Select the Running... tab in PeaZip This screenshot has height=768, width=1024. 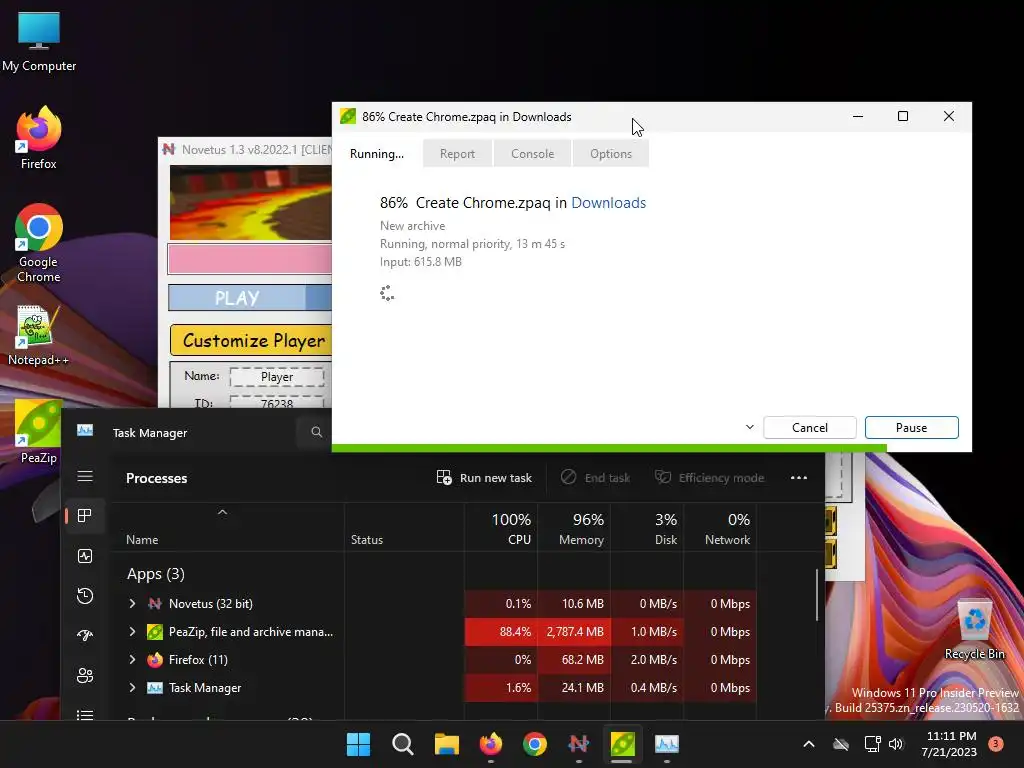pos(377,153)
